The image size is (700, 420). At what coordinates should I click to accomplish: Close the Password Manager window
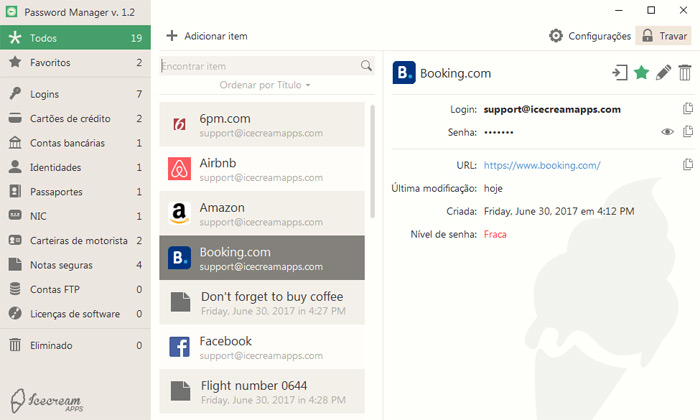pyautogui.click(x=683, y=10)
